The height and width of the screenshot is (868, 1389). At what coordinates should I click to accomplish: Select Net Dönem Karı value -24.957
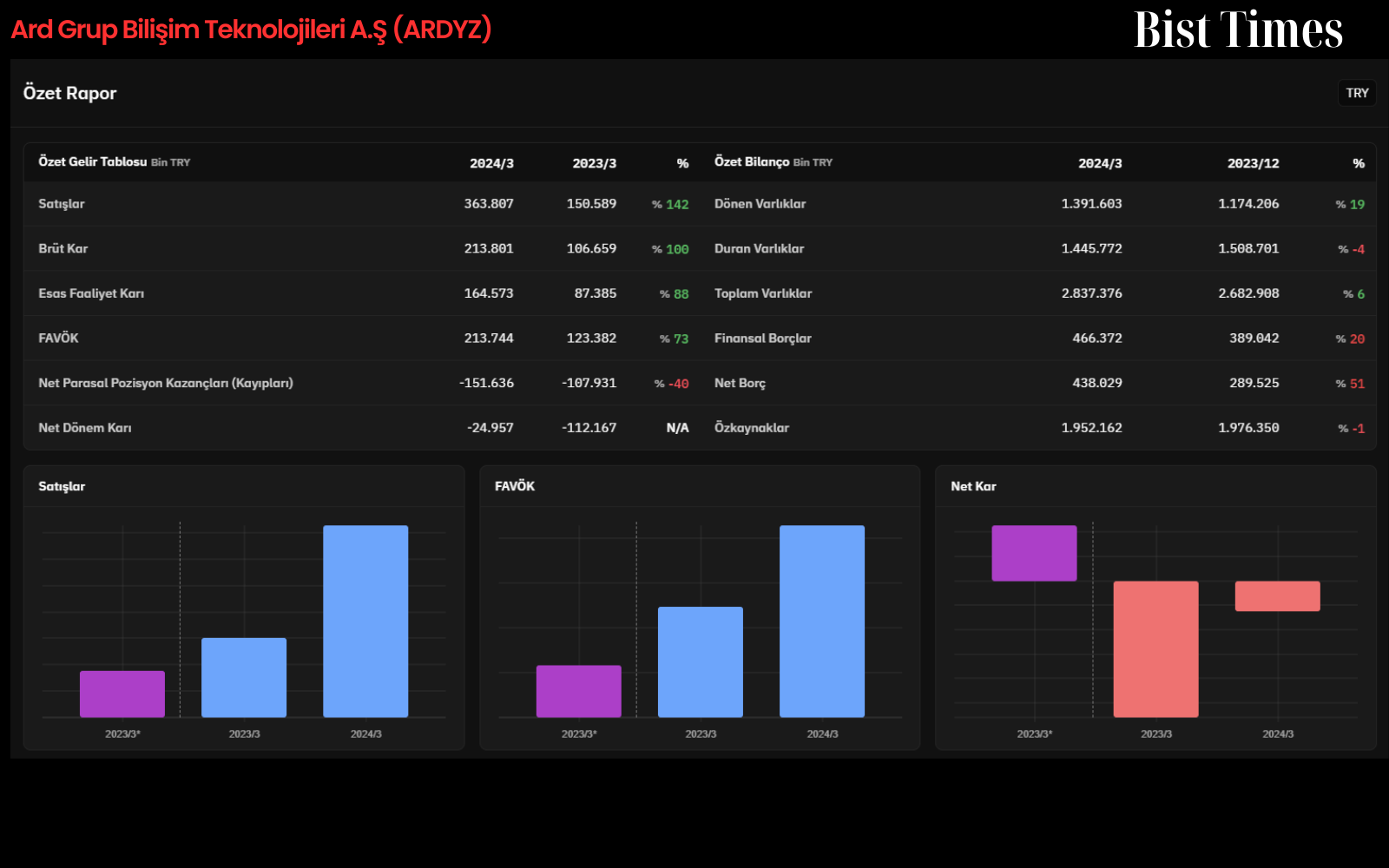490,428
